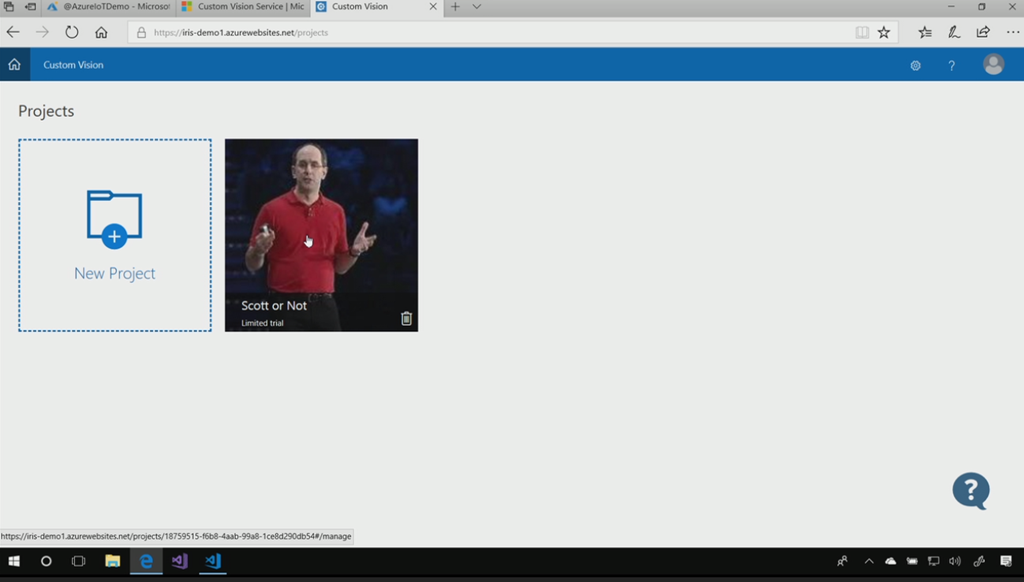The height and width of the screenshot is (582, 1024).
Task: Open Visual Studio from taskbar
Action: coord(180,561)
